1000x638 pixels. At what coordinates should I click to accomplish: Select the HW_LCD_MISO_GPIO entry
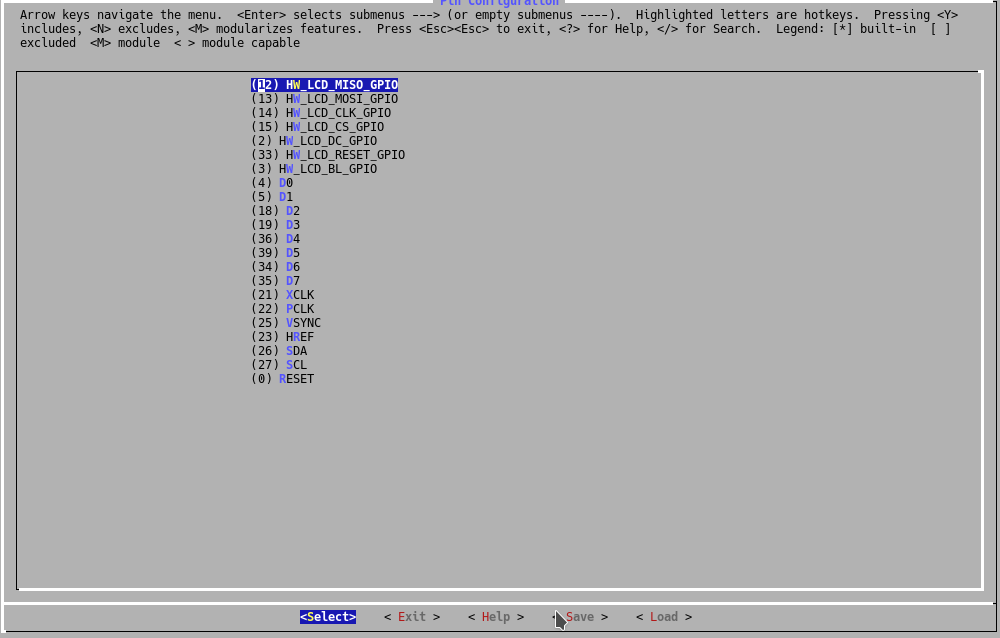click(324, 85)
